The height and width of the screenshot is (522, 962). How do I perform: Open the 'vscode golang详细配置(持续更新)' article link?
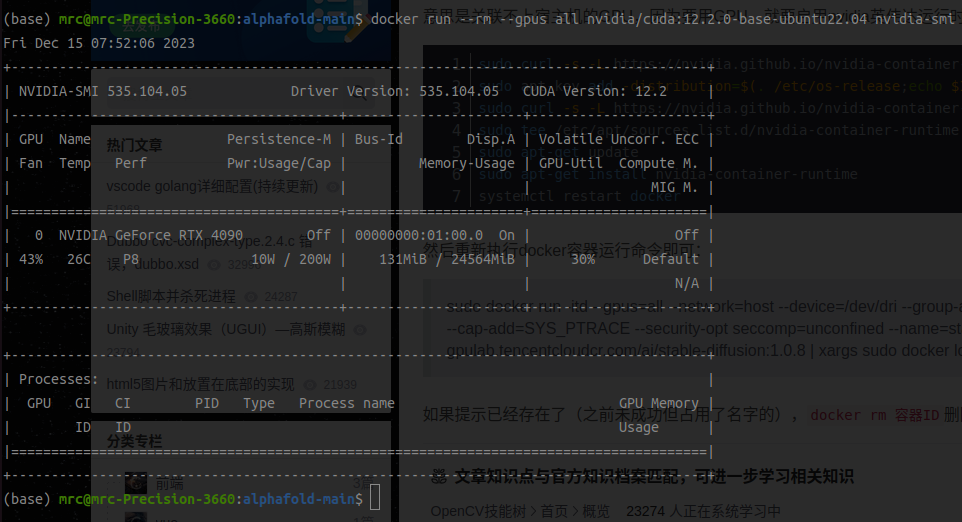pos(212,186)
